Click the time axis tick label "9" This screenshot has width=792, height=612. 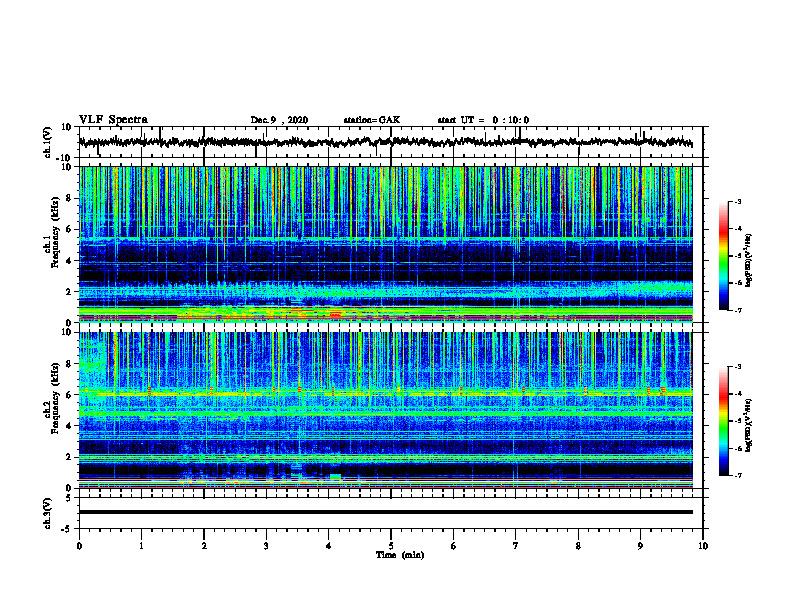pyautogui.click(x=640, y=546)
